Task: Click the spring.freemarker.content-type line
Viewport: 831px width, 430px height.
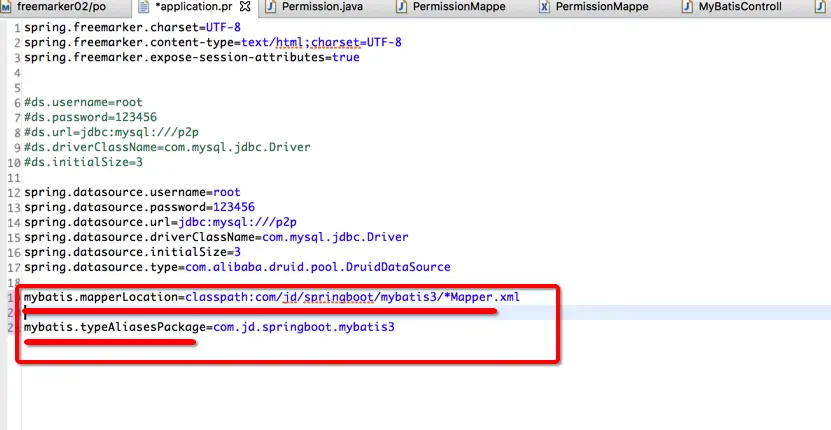Action: (x=213, y=42)
